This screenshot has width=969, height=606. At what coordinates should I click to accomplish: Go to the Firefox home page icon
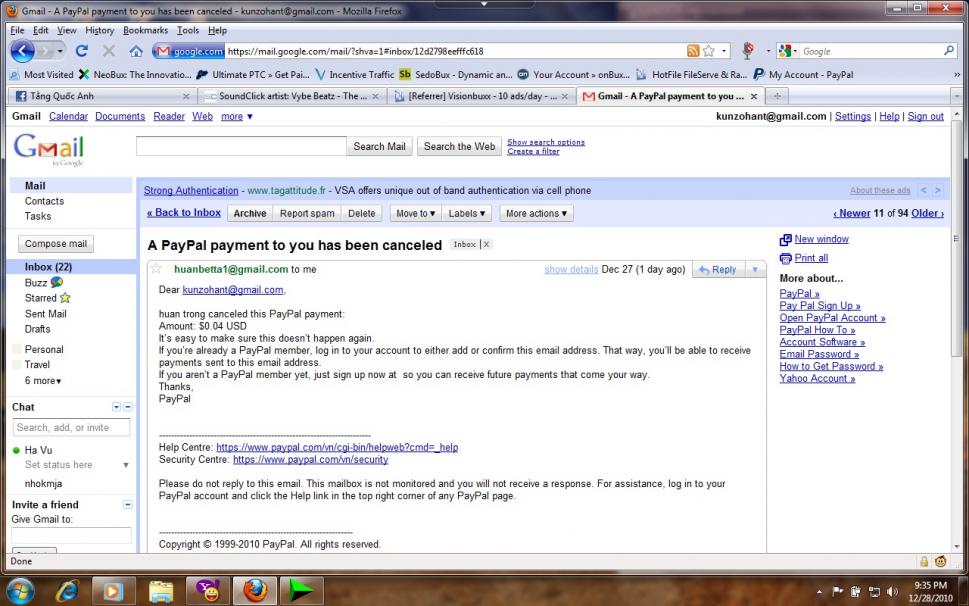[x=136, y=51]
